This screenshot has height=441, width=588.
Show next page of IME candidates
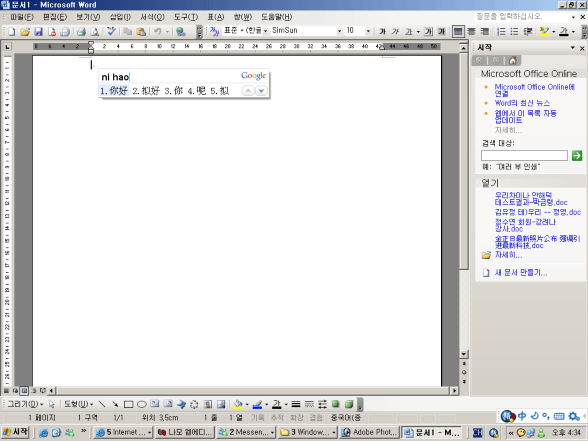tap(261, 91)
